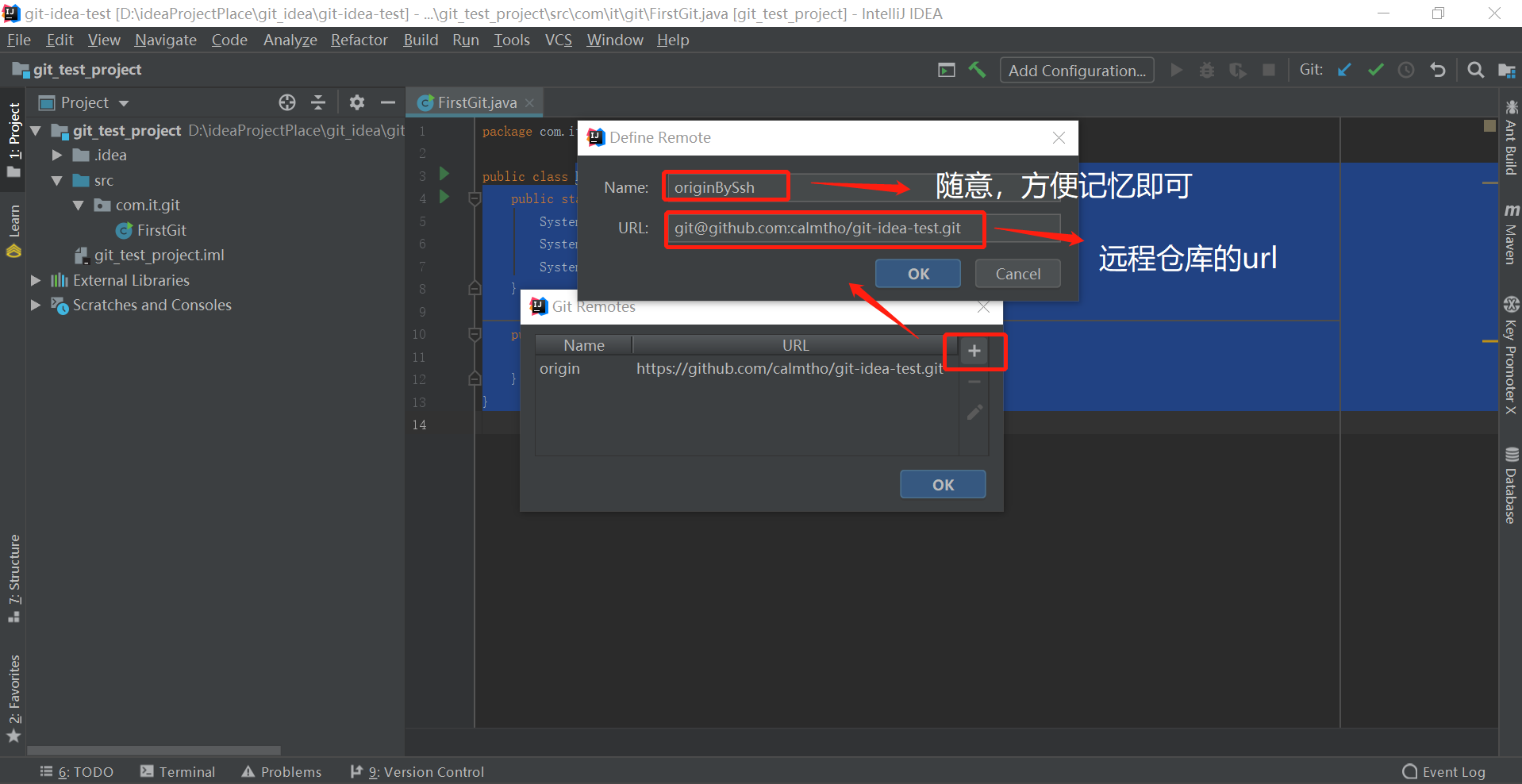Click run gutter icon on line 4
This screenshot has width=1522, height=784.
pos(444,197)
